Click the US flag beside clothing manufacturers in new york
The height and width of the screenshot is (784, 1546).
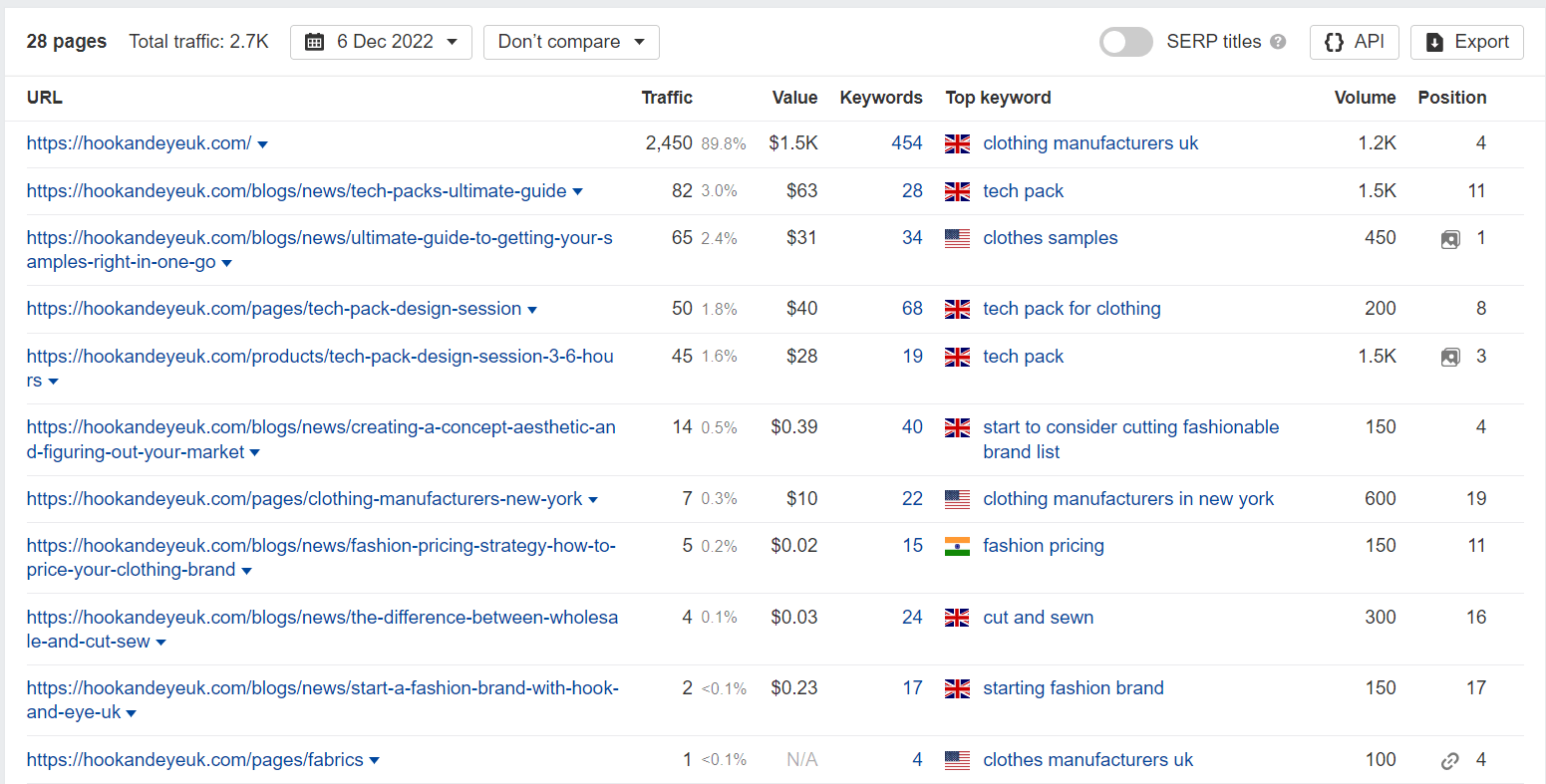coord(957,499)
